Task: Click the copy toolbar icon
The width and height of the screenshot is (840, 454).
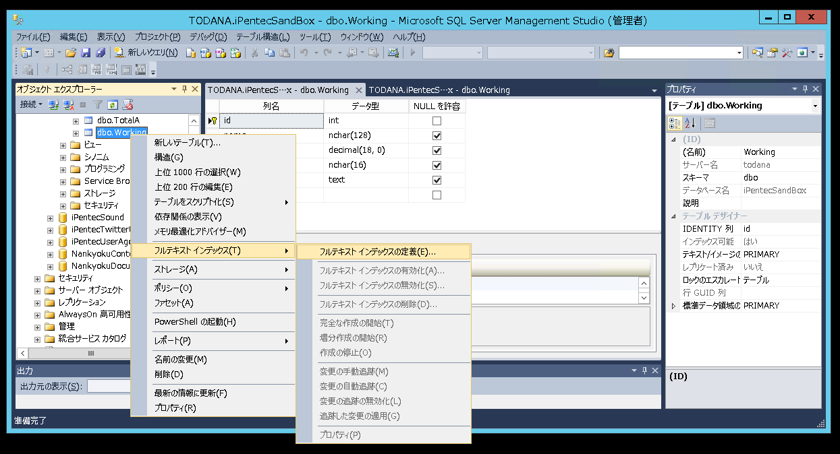Action: 270,53
